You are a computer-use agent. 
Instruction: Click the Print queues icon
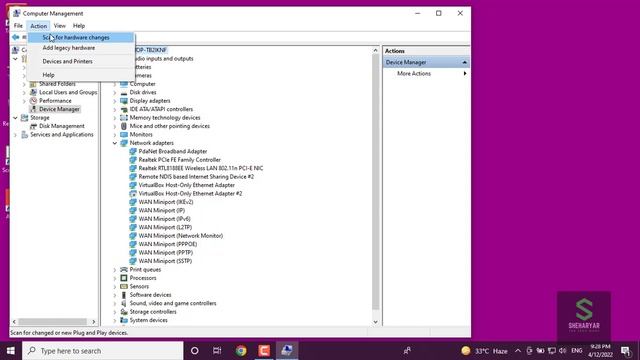coord(124,269)
